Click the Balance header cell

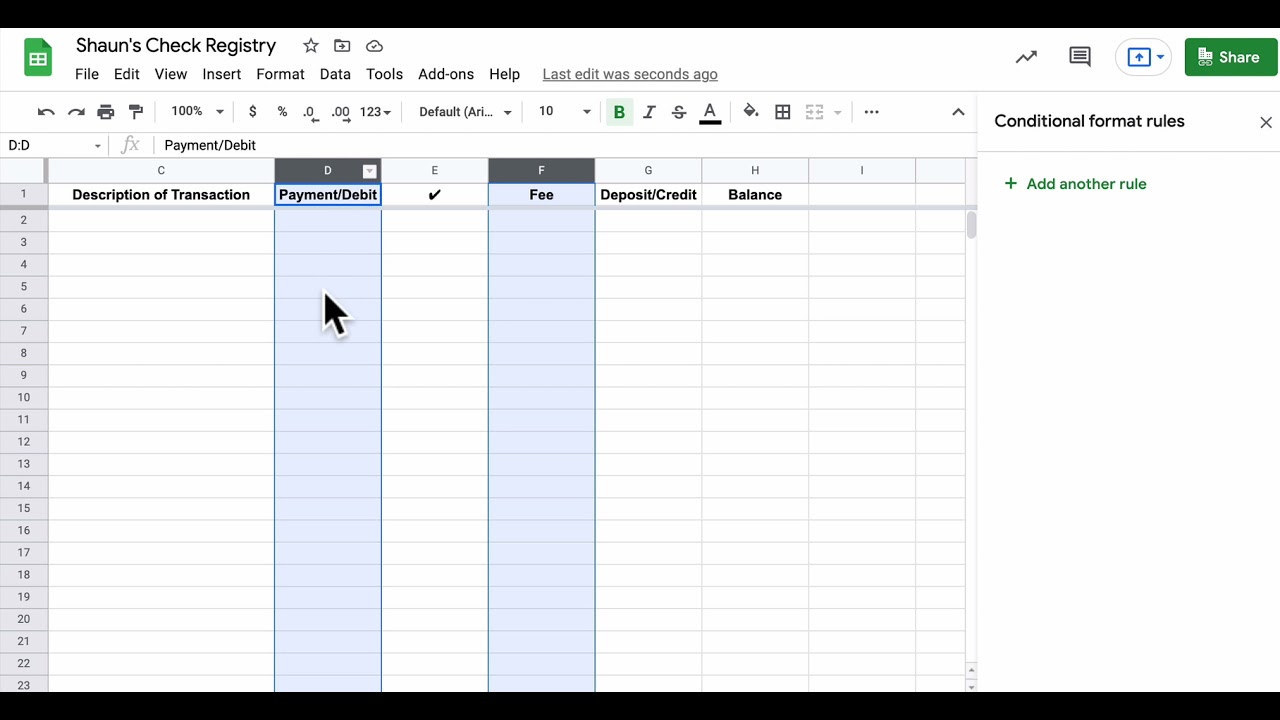click(755, 195)
